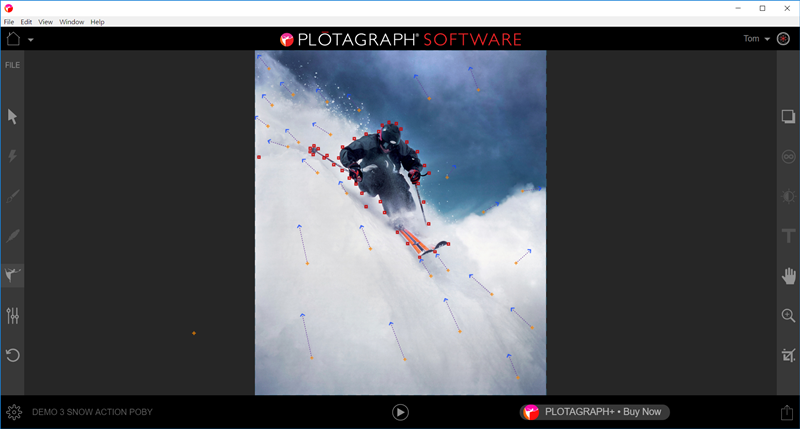Click project name DEMO 3 SNOW ACTION POBY

pos(92,412)
